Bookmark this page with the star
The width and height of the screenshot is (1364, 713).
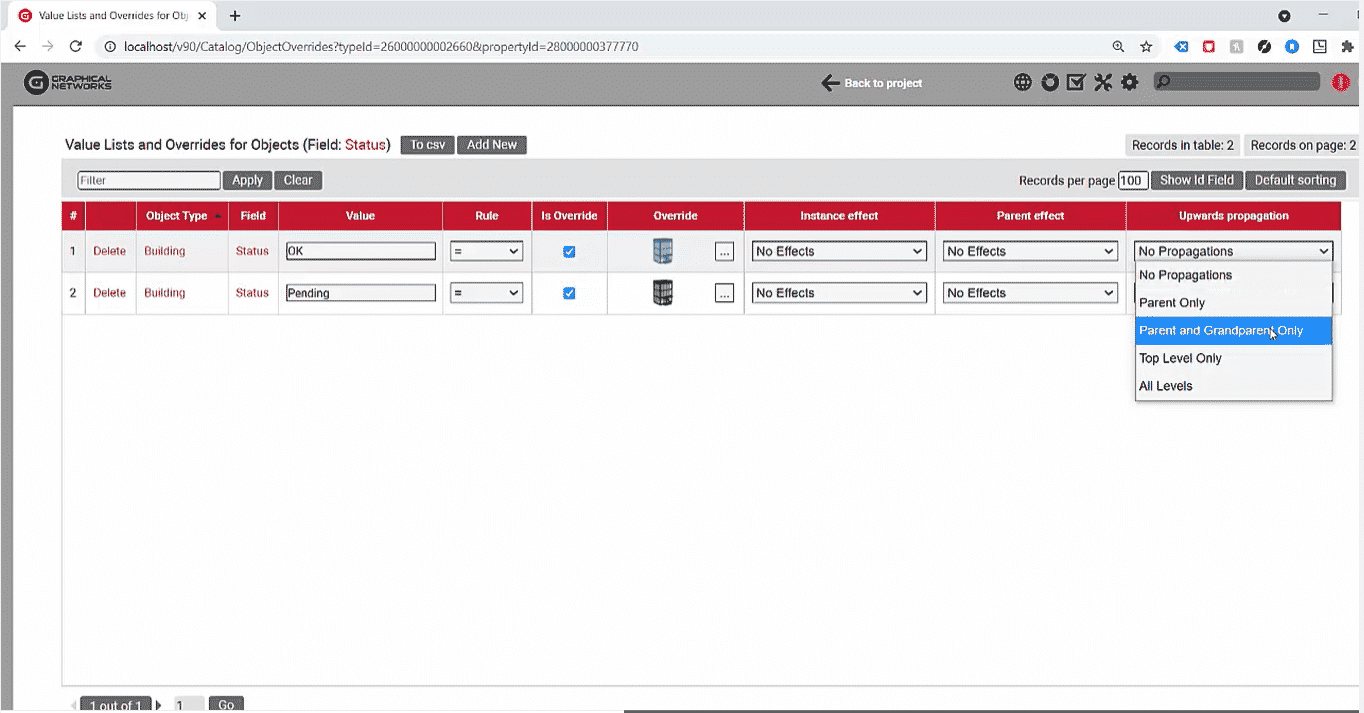click(x=1147, y=46)
